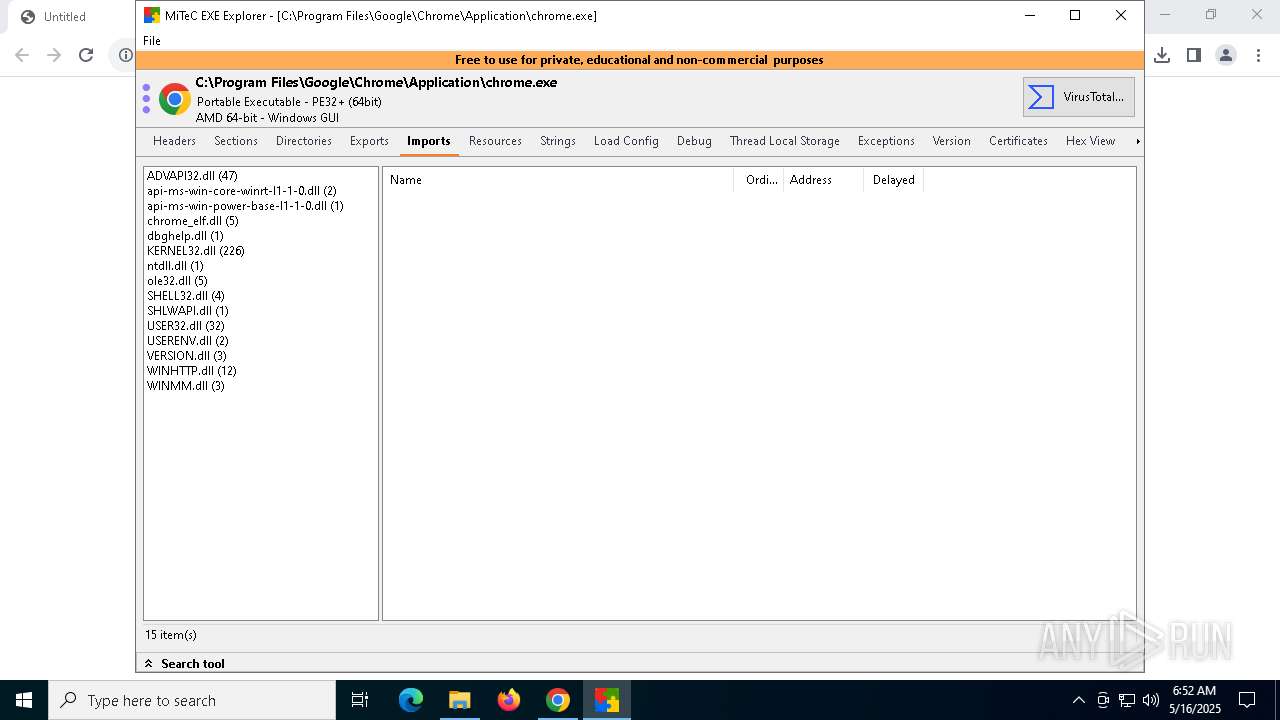
Task: Click Chrome's forward navigation arrow
Action: tap(54, 55)
